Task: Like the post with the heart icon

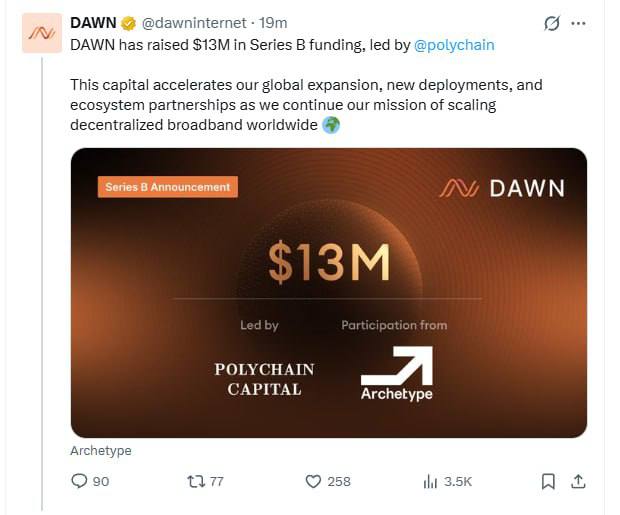Action: click(313, 481)
